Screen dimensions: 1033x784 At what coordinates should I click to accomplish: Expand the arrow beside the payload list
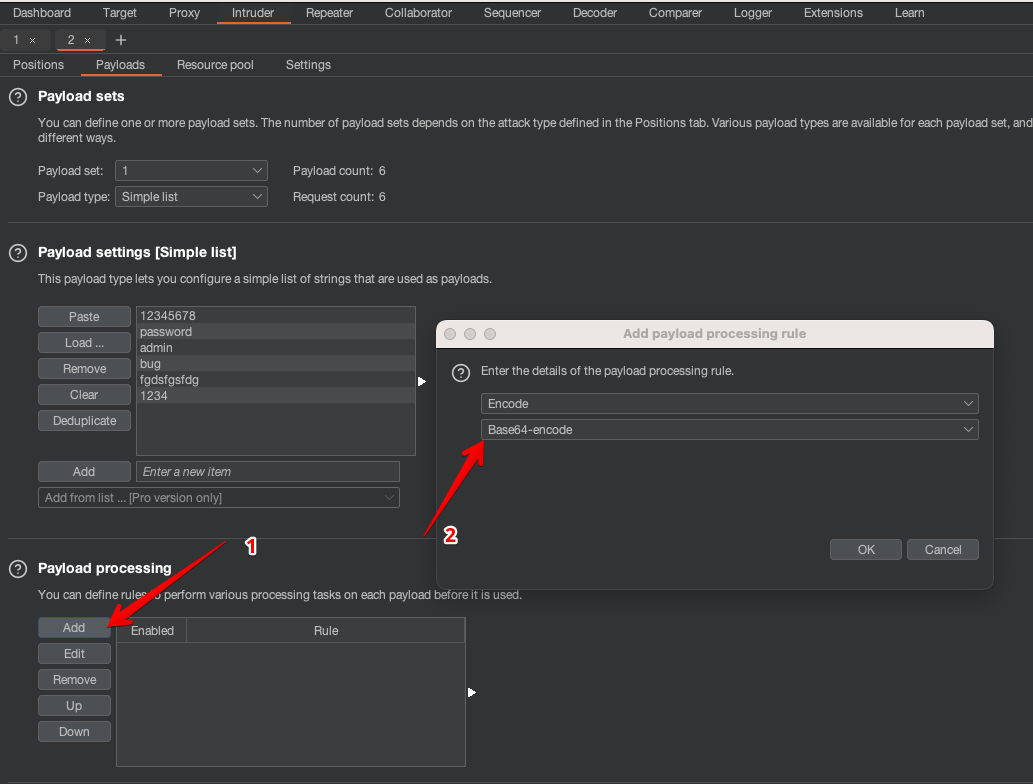pyautogui.click(x=422, y=381)
